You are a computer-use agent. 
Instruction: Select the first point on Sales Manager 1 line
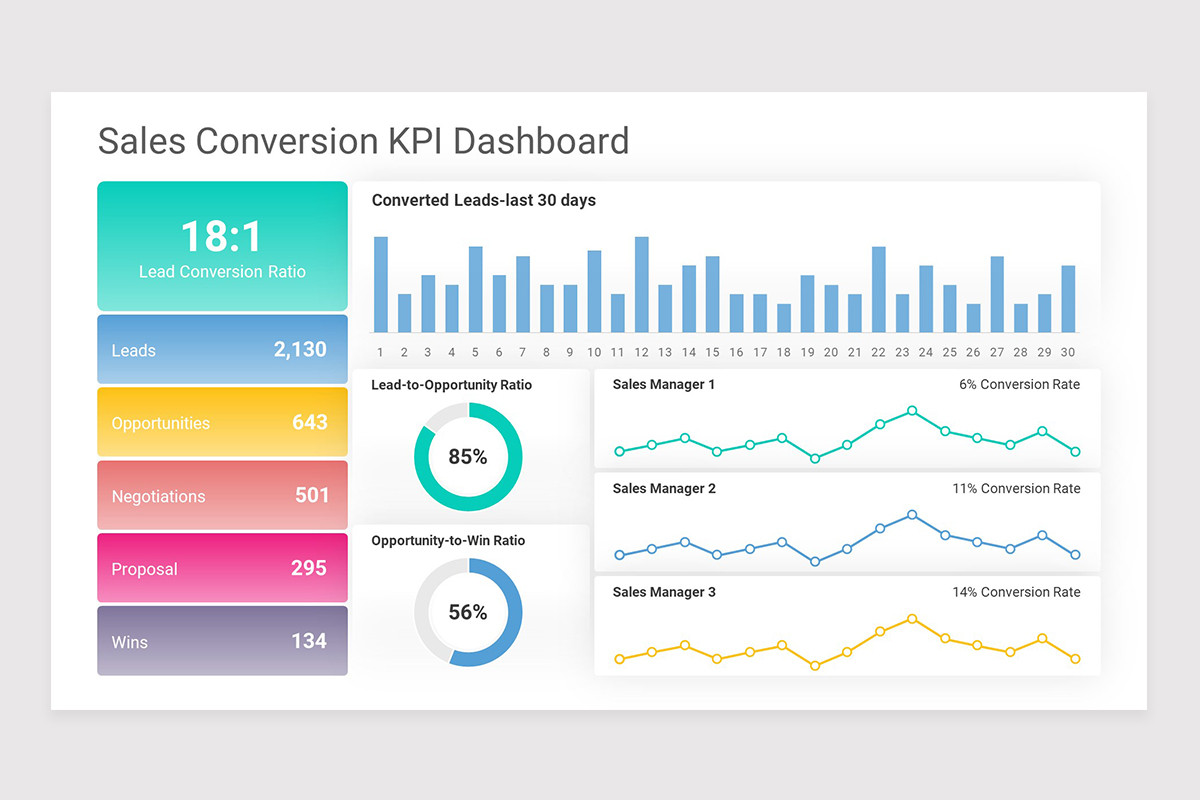pyautogui.click(x=620, y=451)
